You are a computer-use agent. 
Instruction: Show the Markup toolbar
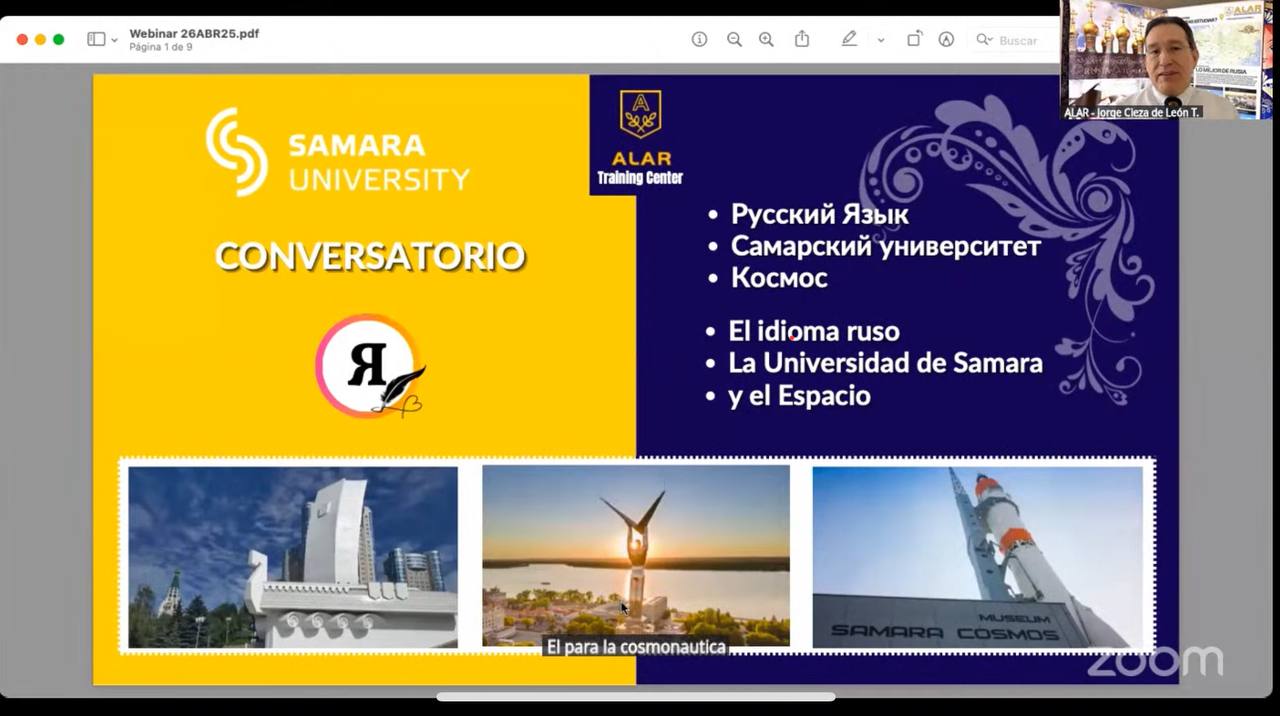(x=946, y=39)
